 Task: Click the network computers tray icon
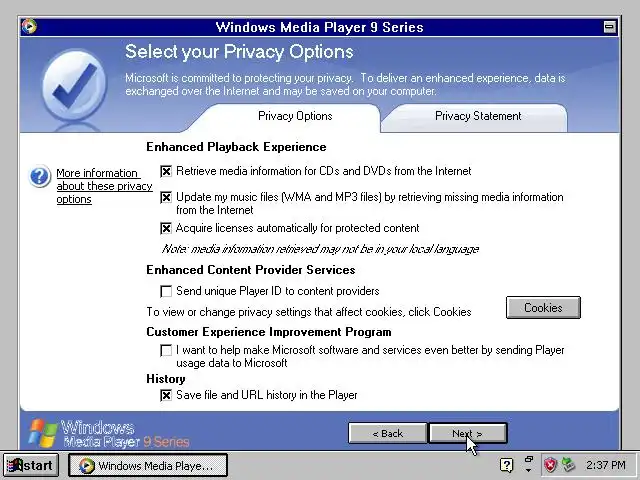click(x=568, y=464)
